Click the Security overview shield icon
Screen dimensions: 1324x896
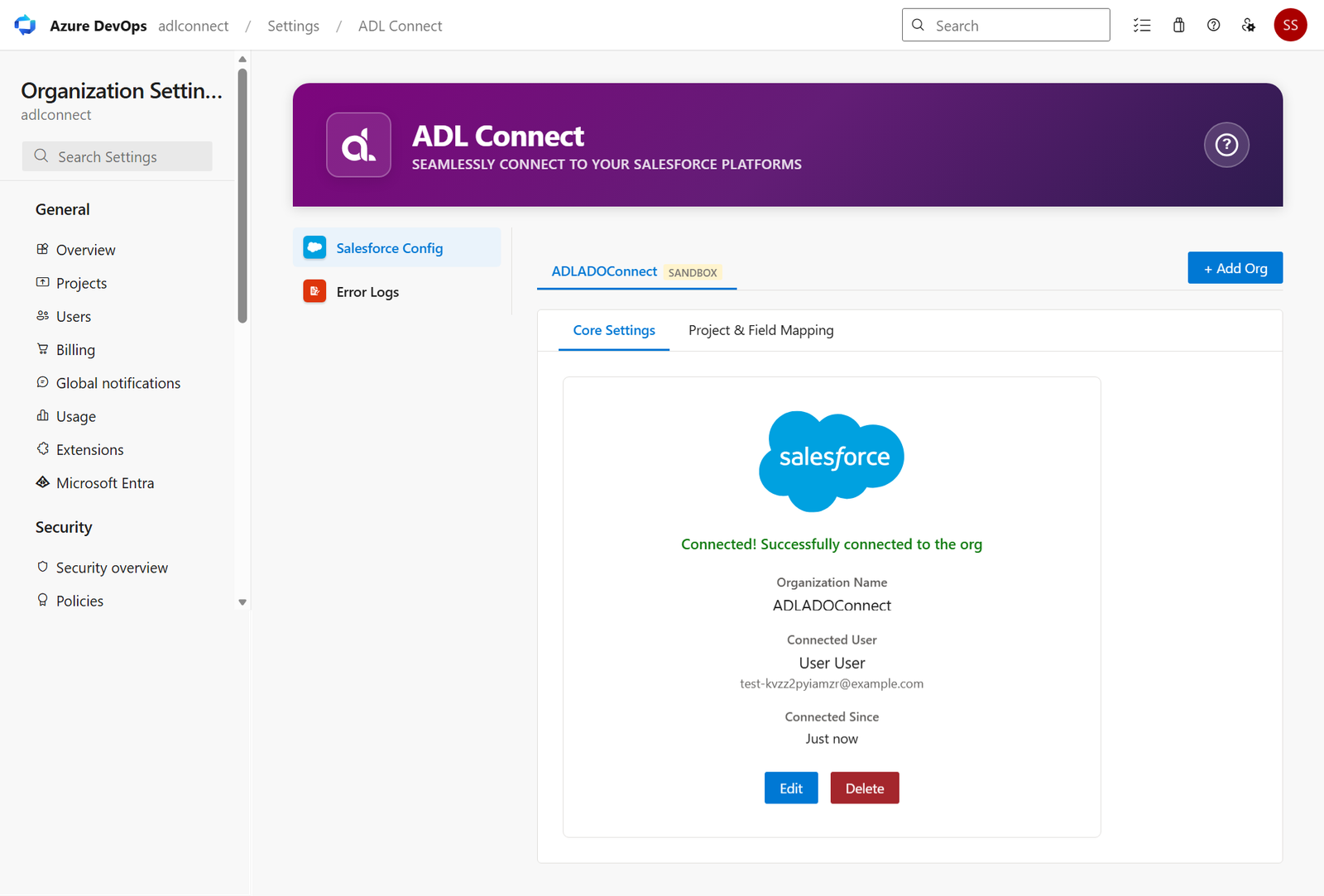point(43,567)
